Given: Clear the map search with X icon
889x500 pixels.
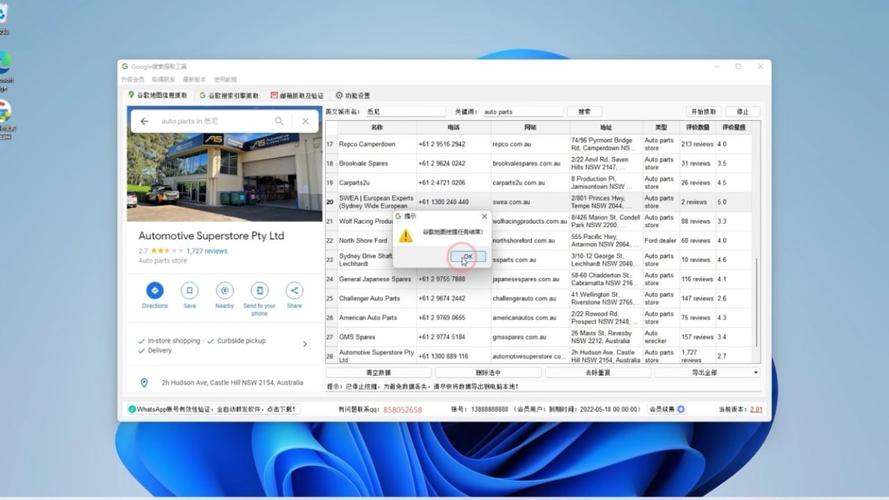Looking at the screenshot, I should click(x=306, y=121).
